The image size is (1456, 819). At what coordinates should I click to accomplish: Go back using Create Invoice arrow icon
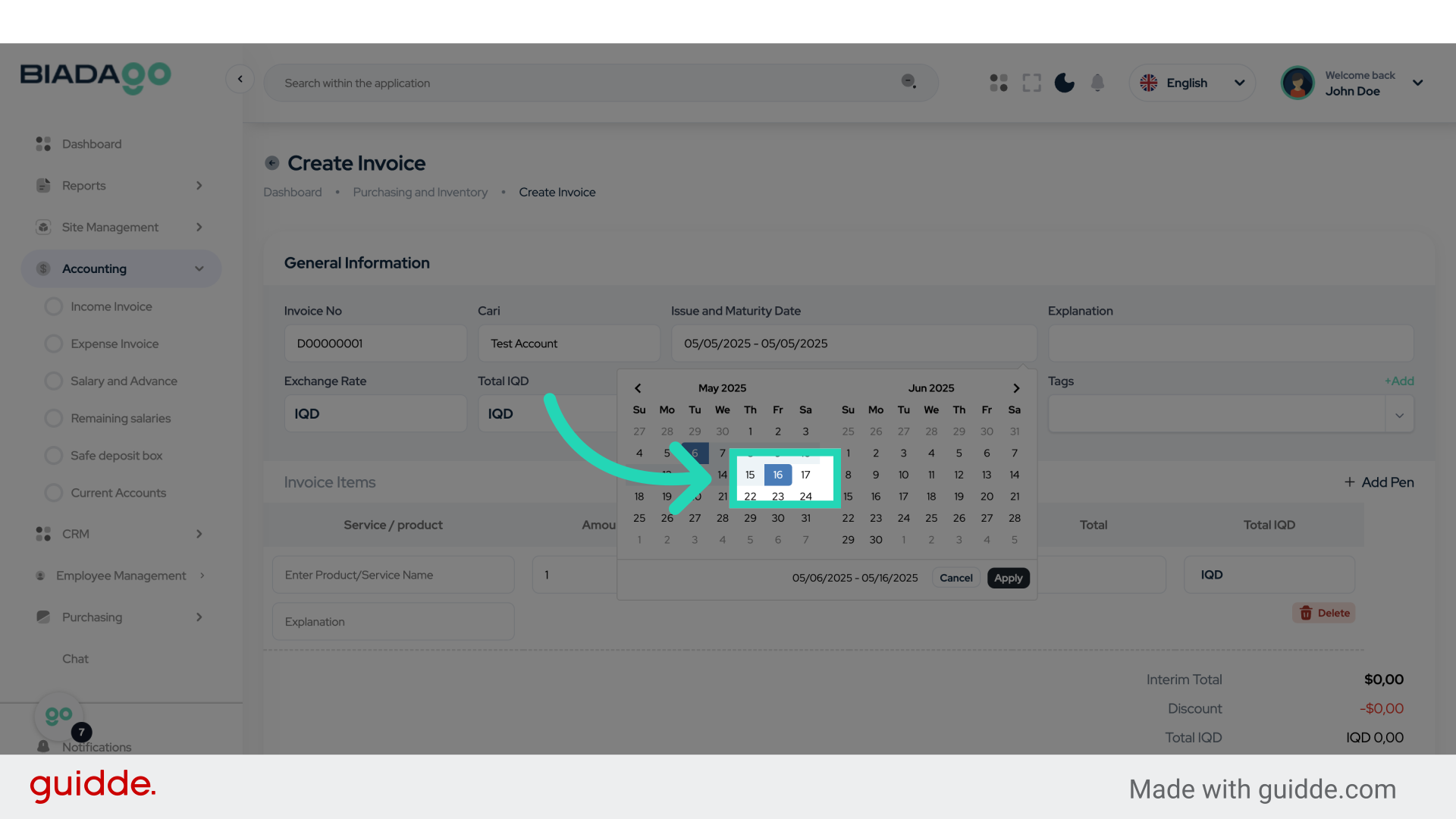click(271, 163)
